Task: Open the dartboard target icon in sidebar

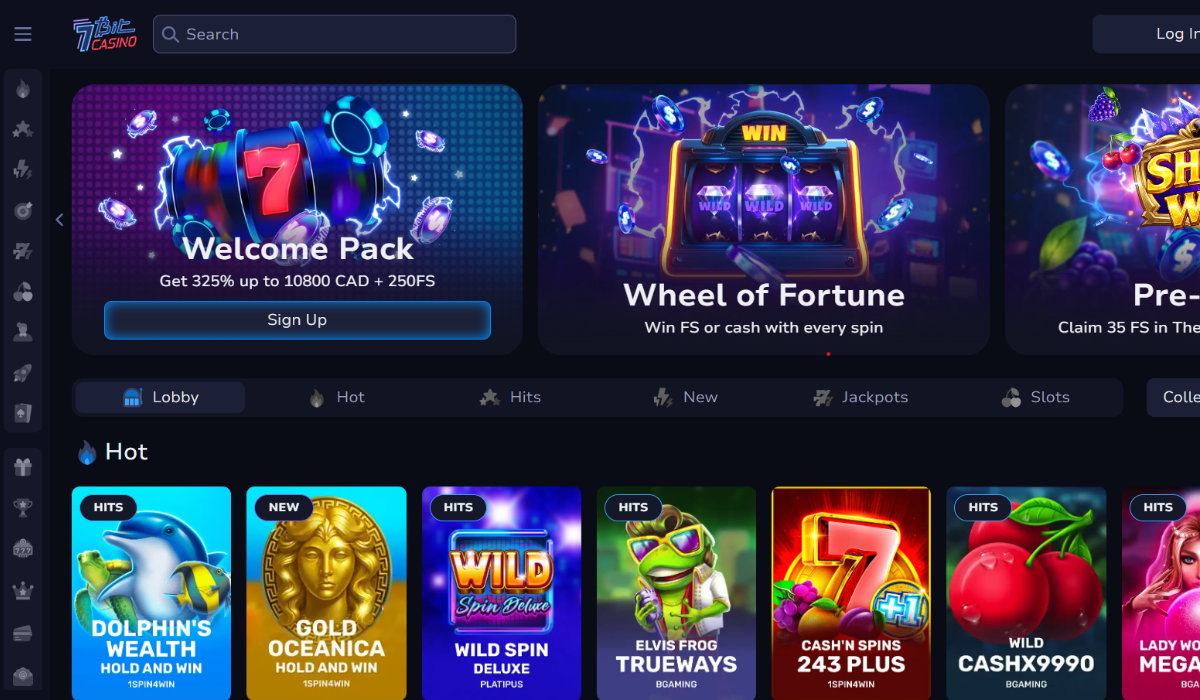Action: (x=23, y=210)
